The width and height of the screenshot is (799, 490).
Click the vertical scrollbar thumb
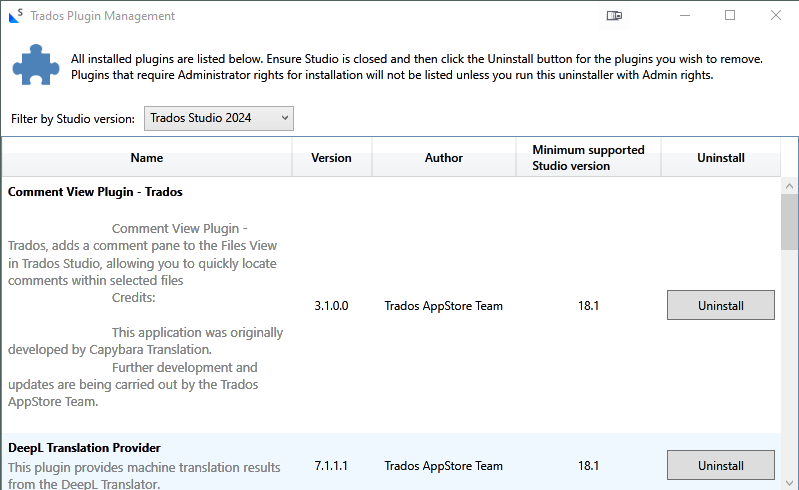click(x=789, y=222)
